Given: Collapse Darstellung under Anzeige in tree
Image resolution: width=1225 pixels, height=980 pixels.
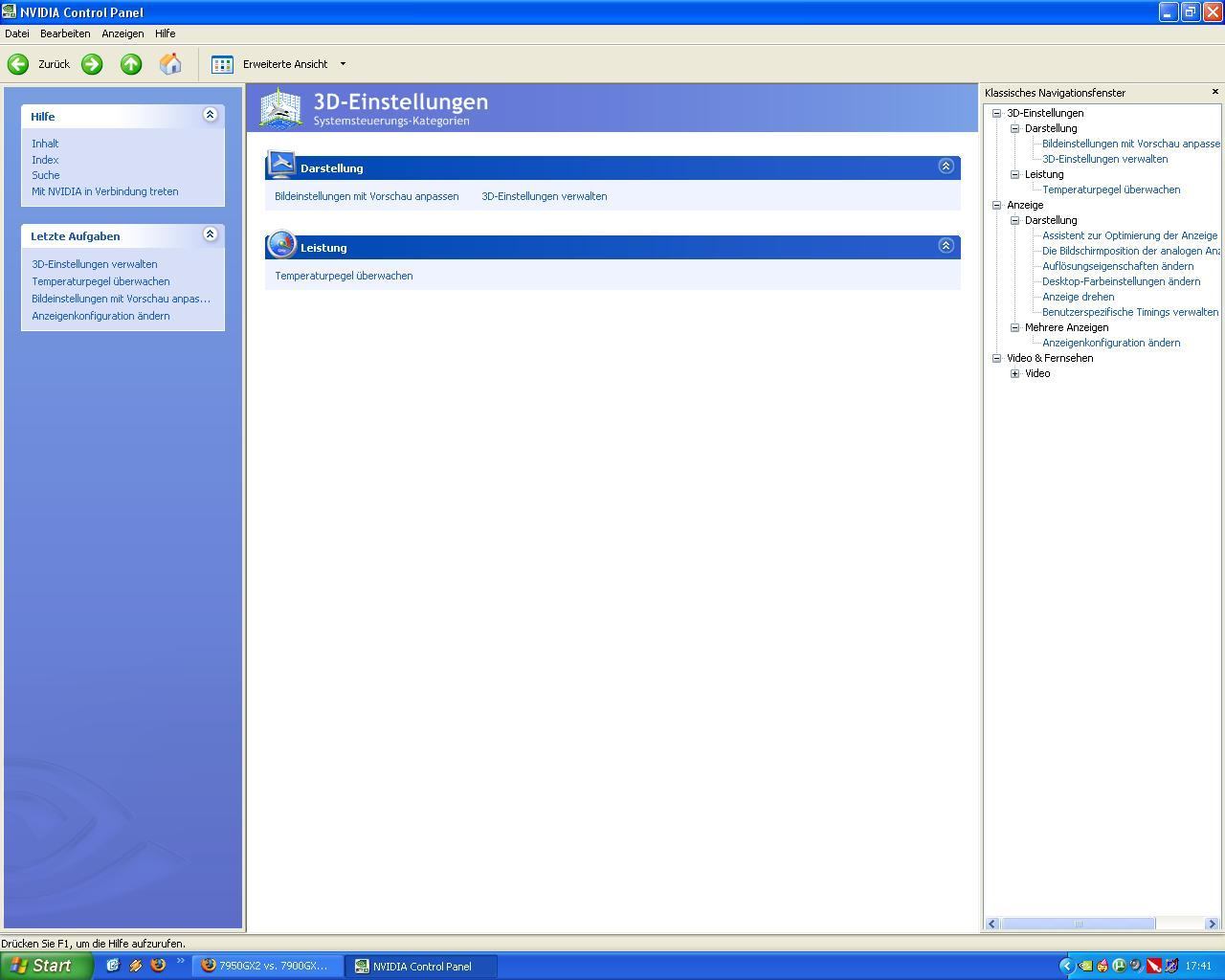Looking at the screenshot, I should pyautogui.click(x=1014, y=220).
